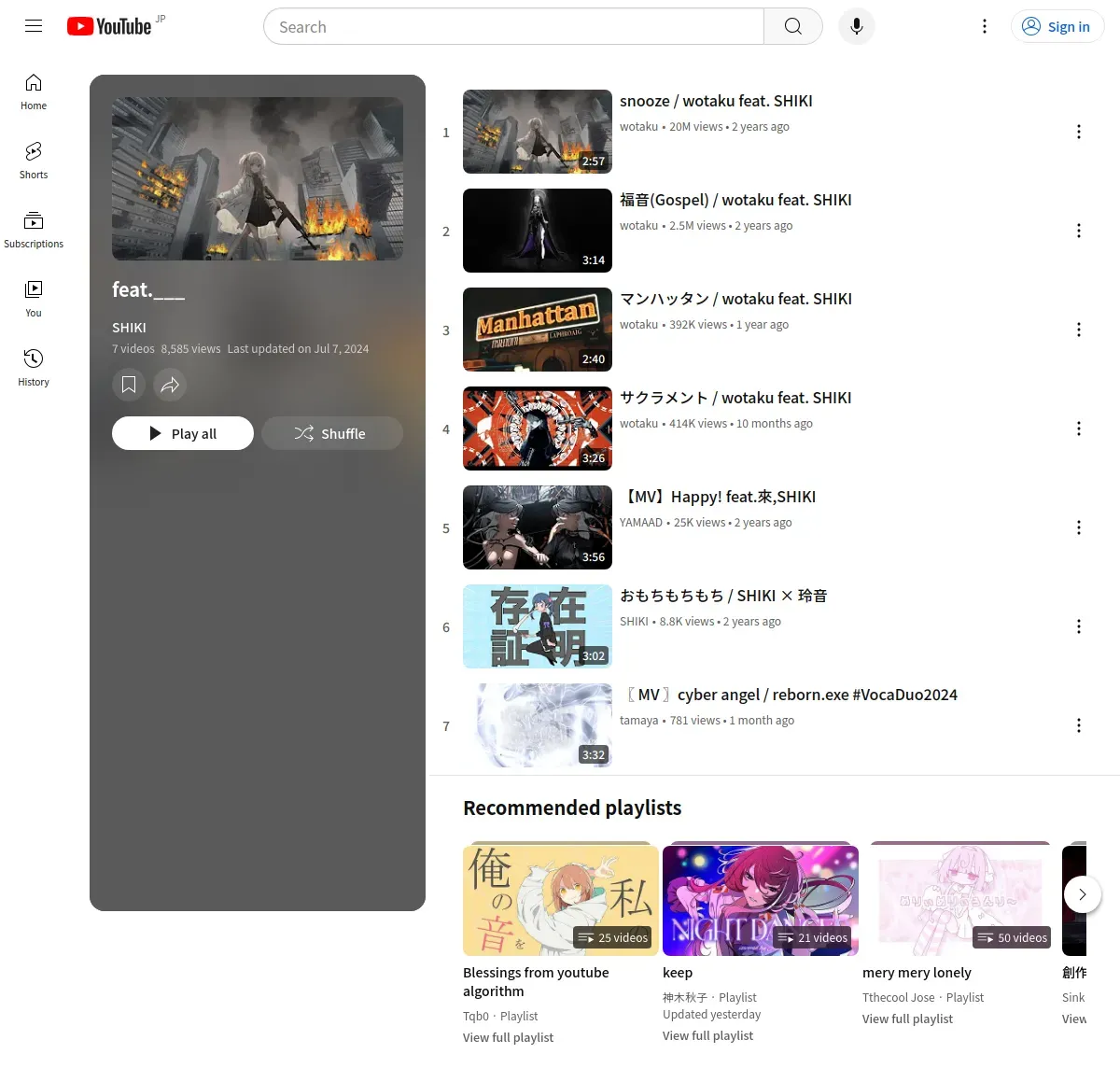Open title cyber angel / reborn.exe #VocaDuo2024

tap(789, 695)
